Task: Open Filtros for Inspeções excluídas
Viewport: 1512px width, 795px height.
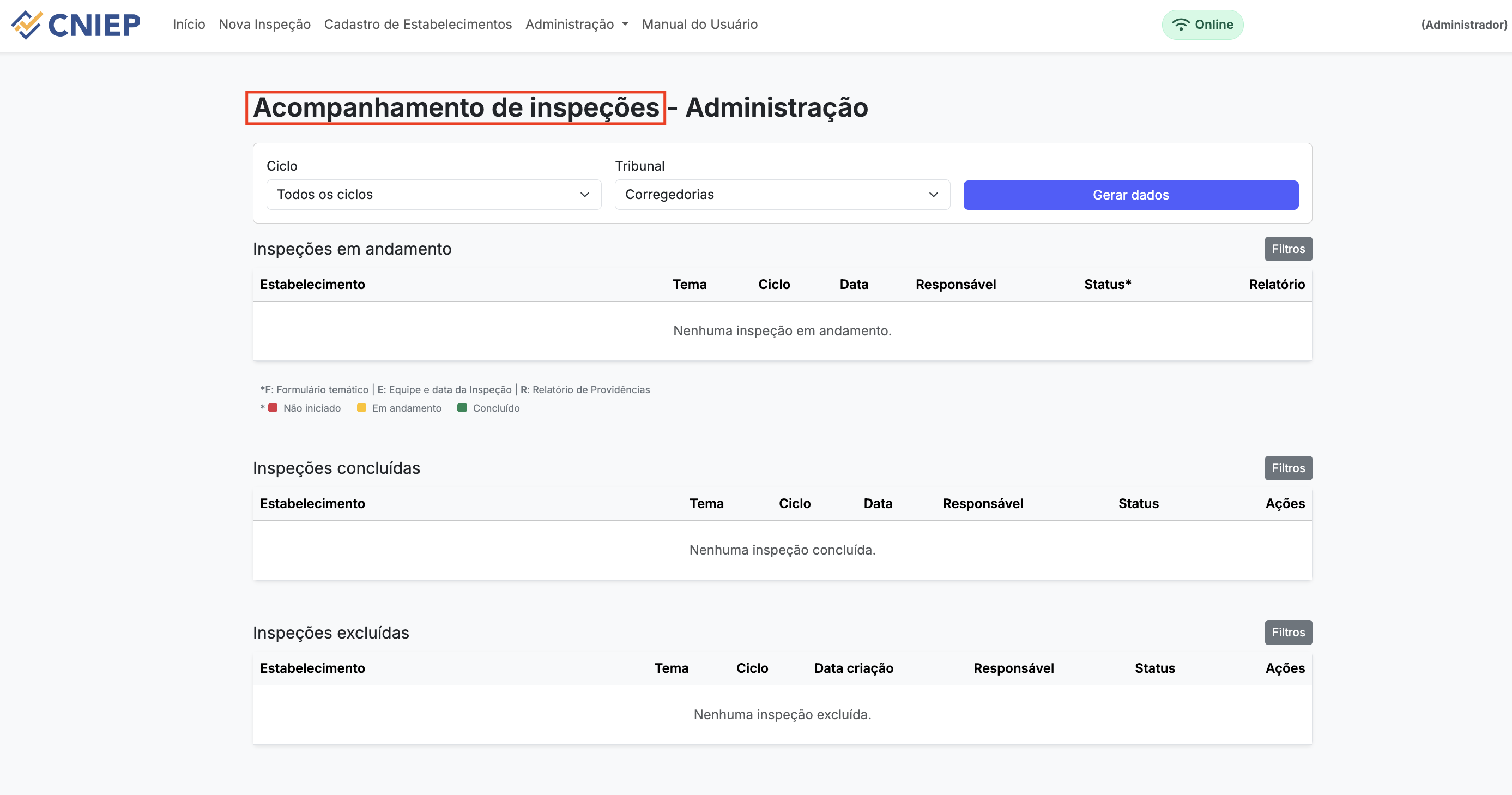Action: click(x=1288, y=633)
